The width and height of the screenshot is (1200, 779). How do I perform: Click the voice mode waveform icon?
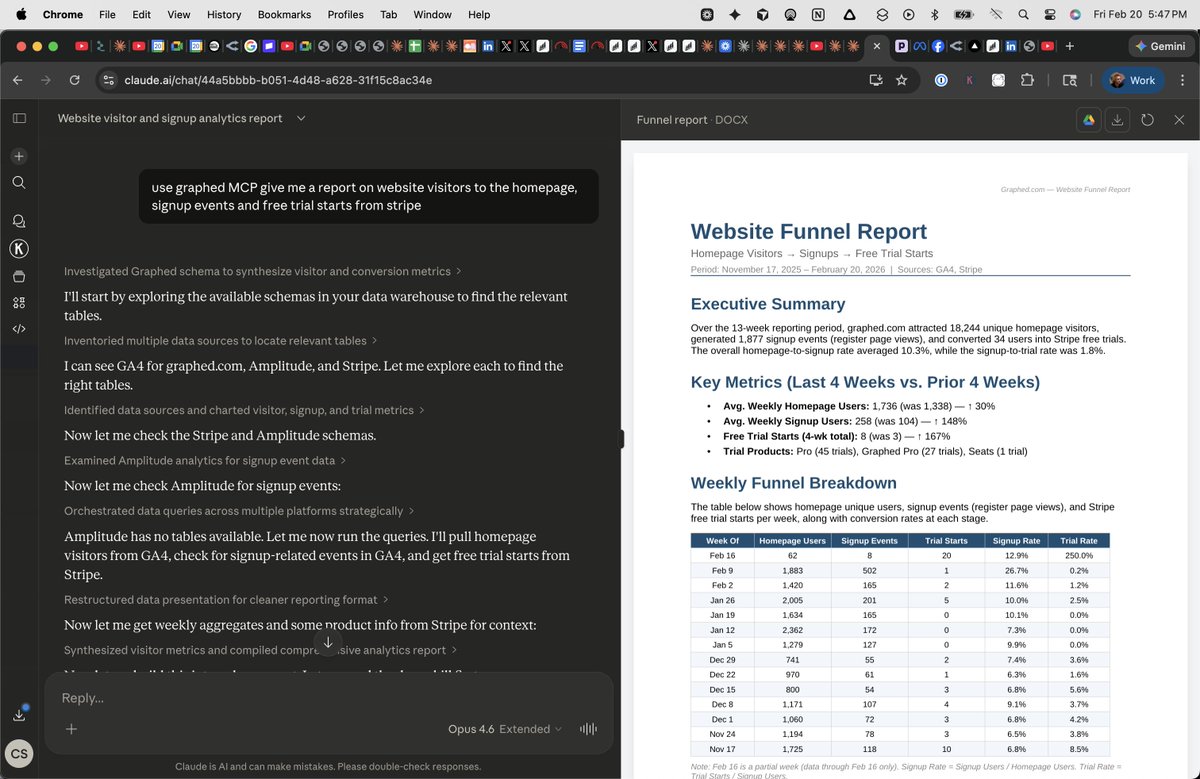click(x=588, y=729)
